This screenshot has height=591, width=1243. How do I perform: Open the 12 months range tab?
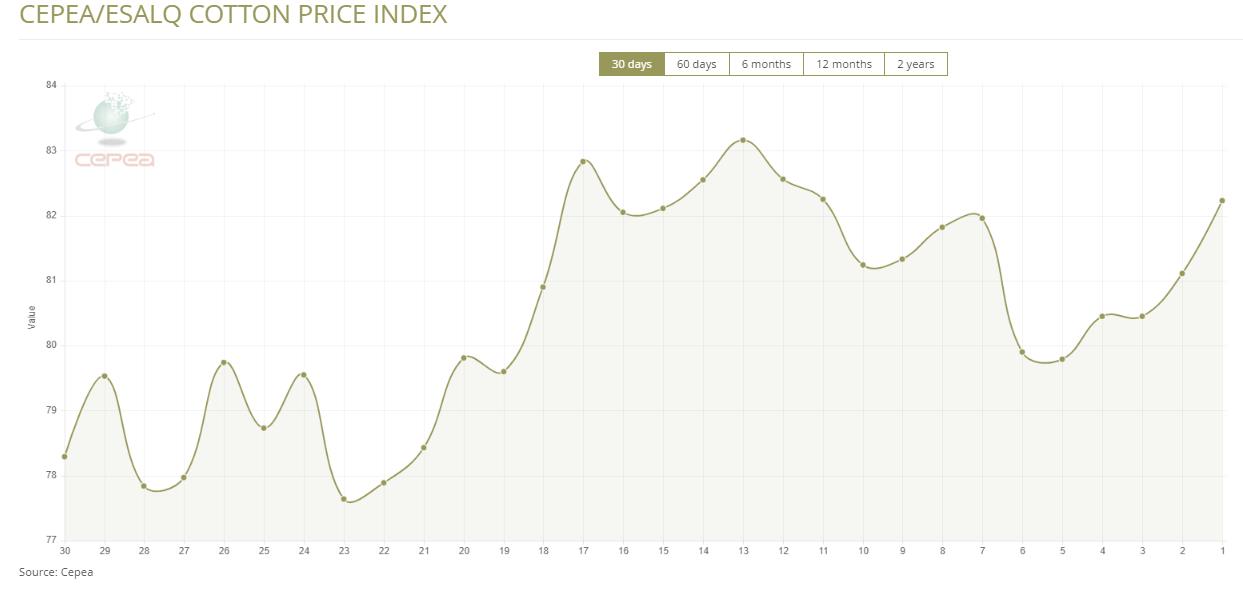[843, 64]
